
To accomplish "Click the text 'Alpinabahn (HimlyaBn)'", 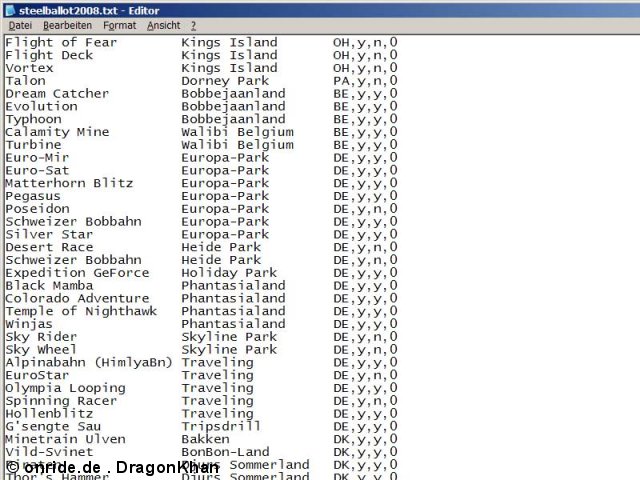I will 89,362.
